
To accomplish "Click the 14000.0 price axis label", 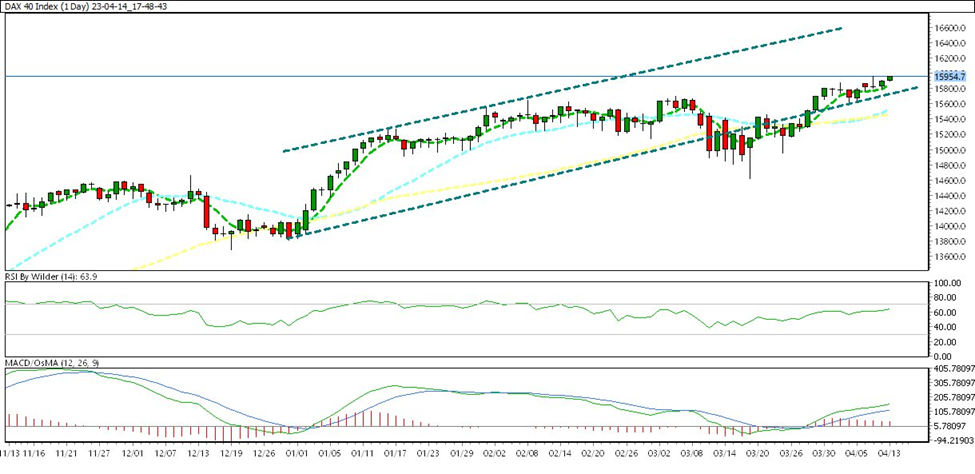I will [x=951, y=227].
